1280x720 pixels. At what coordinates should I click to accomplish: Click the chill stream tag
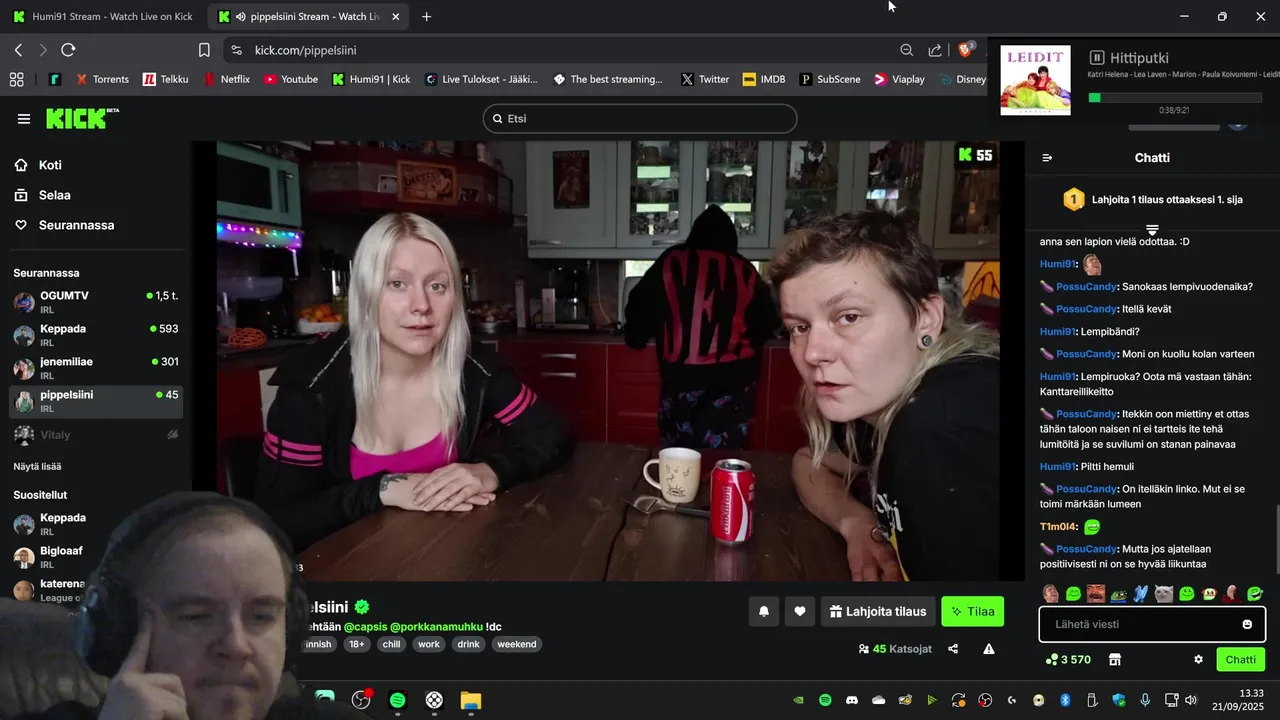click(391, 644)
